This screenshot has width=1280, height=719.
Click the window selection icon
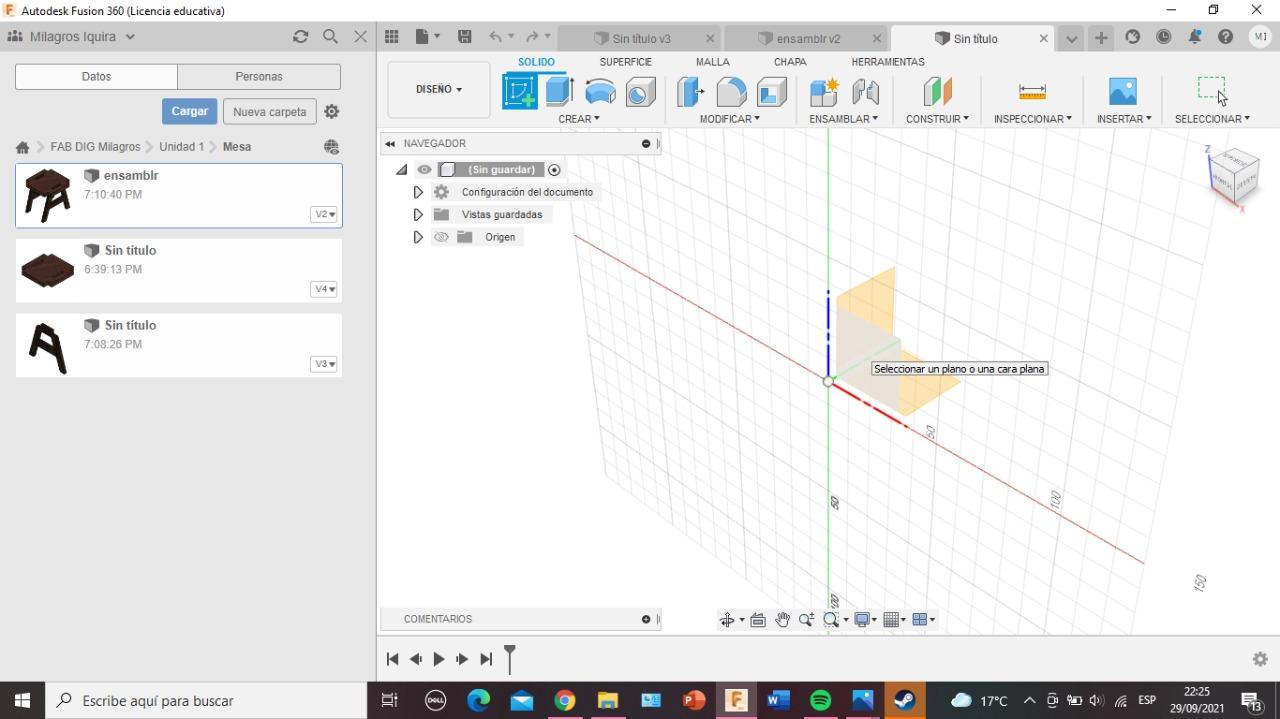[x=1211, y=89]
